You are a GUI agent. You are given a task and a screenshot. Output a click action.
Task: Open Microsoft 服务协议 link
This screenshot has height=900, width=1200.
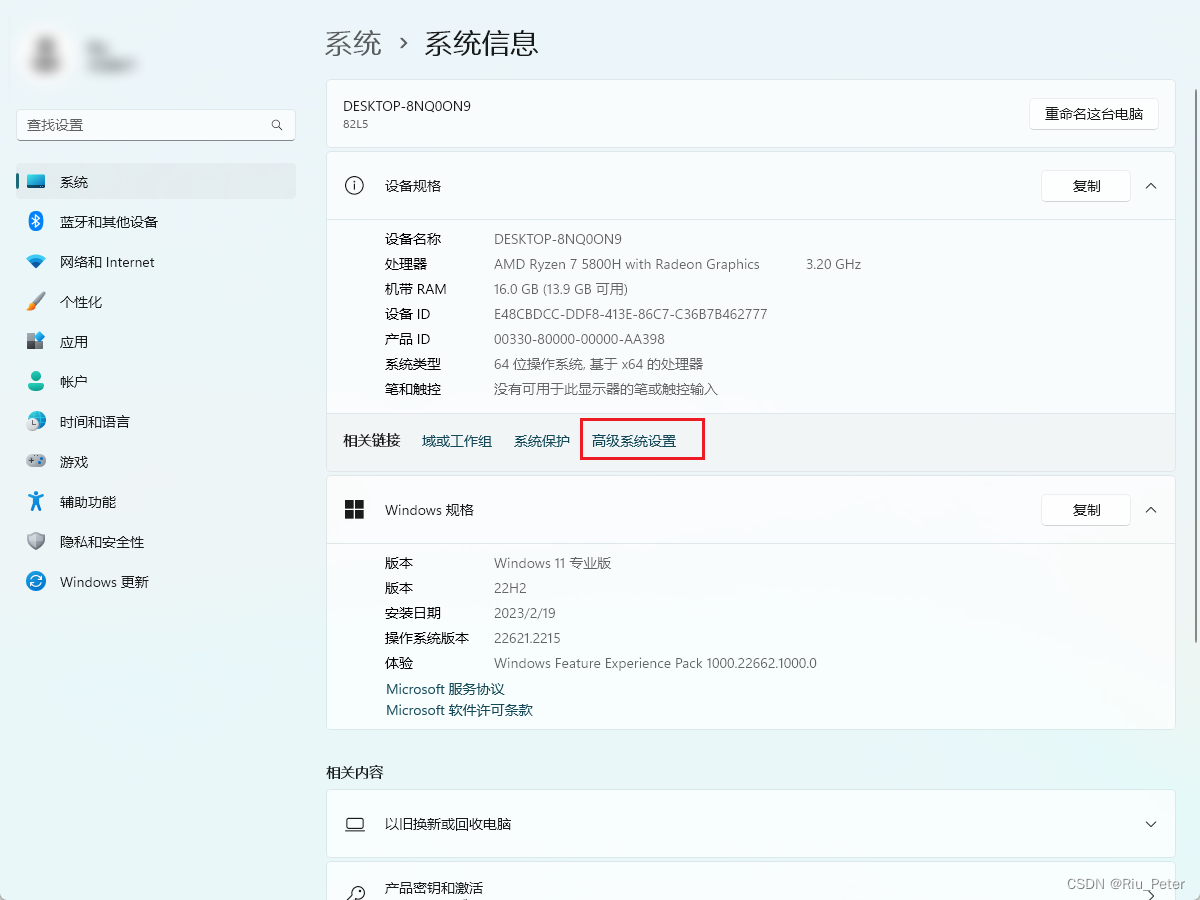tap(445, 689)
